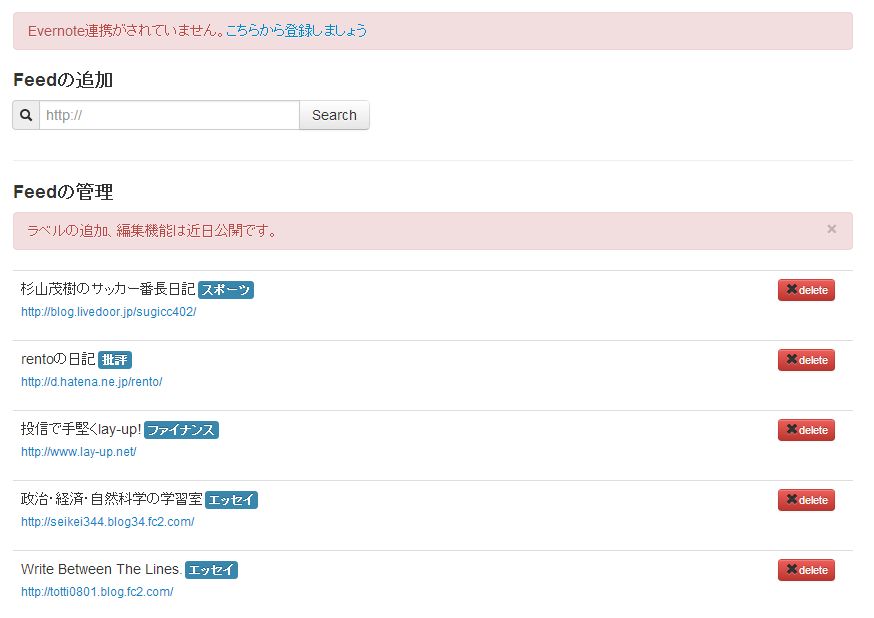This screenshot has height=618, width=874.
Task: Open http://seikei344.blog34.fc2.com/ link
Action: 108,522
